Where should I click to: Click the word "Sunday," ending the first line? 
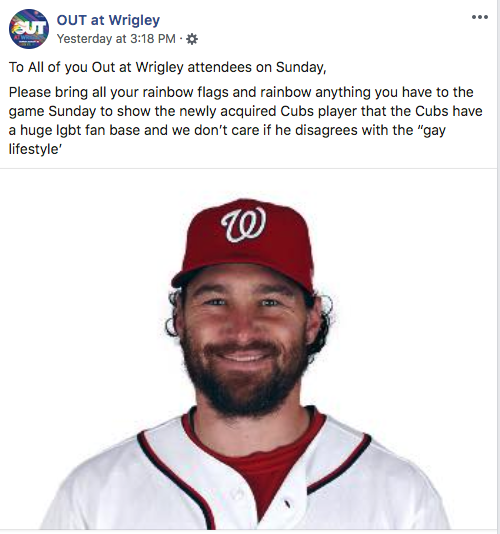coord(301,67)
